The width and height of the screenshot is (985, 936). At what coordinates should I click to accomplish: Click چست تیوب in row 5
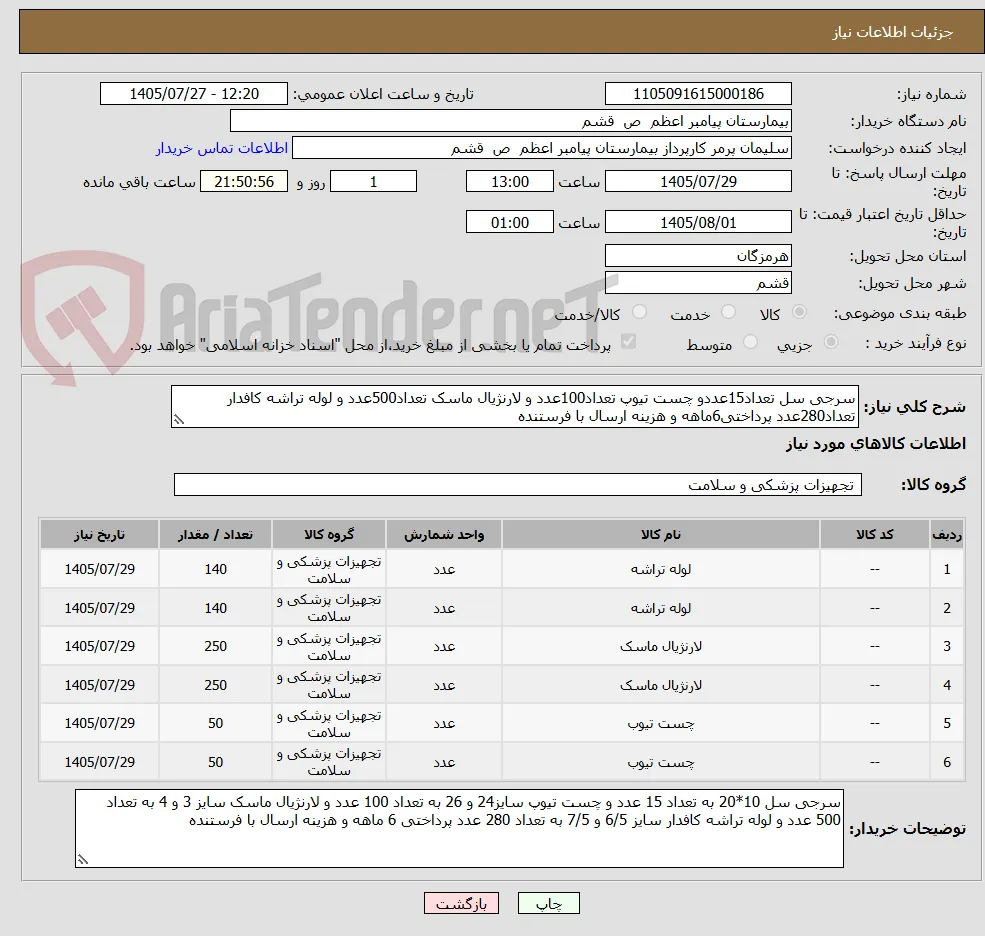661,724
